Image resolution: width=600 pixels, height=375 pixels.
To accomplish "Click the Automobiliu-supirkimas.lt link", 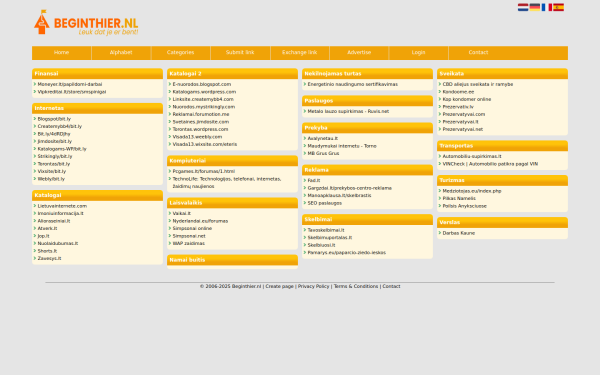I will (472, 157).
